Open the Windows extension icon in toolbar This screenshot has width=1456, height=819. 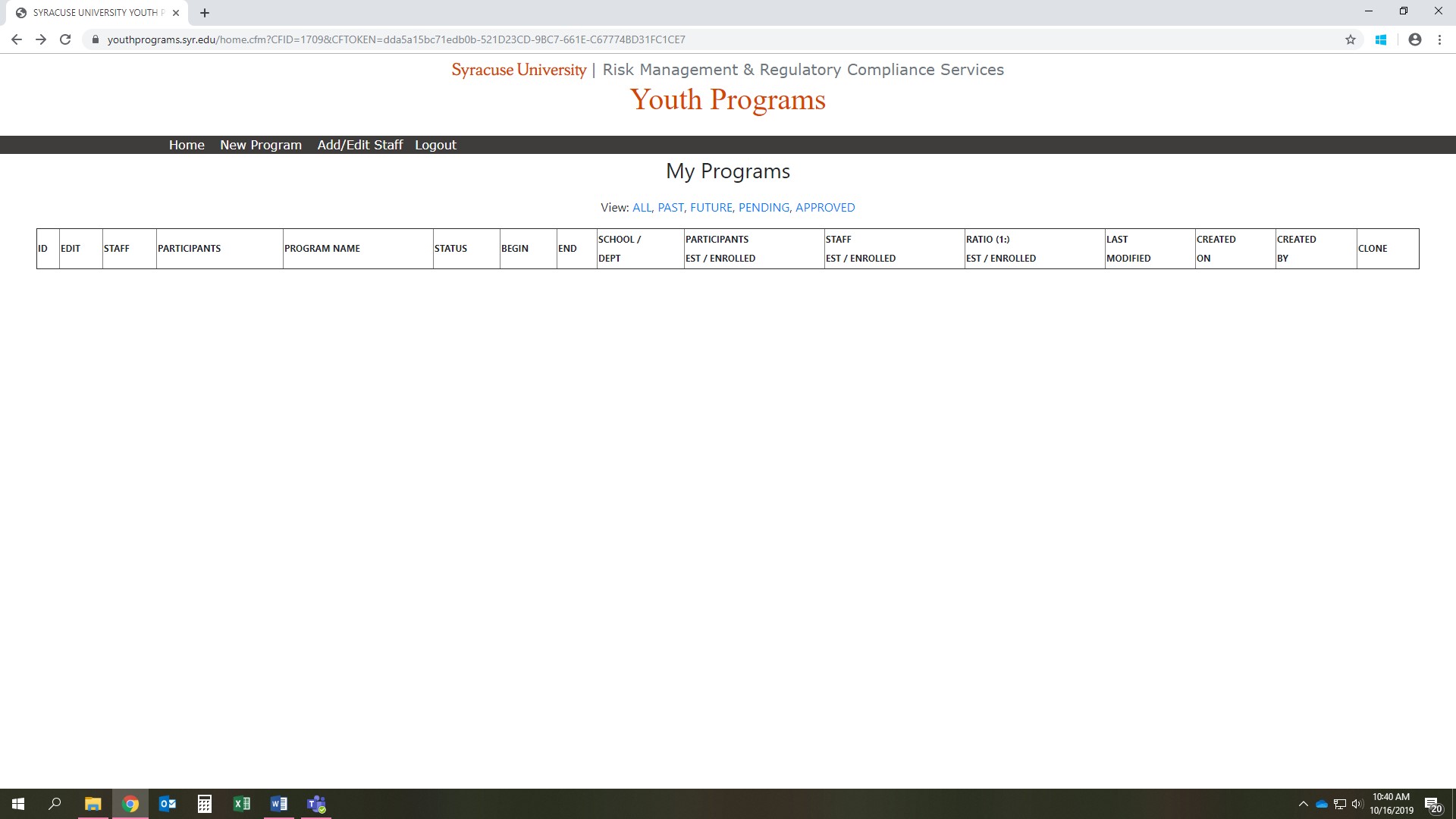[x=1381, y=39]
